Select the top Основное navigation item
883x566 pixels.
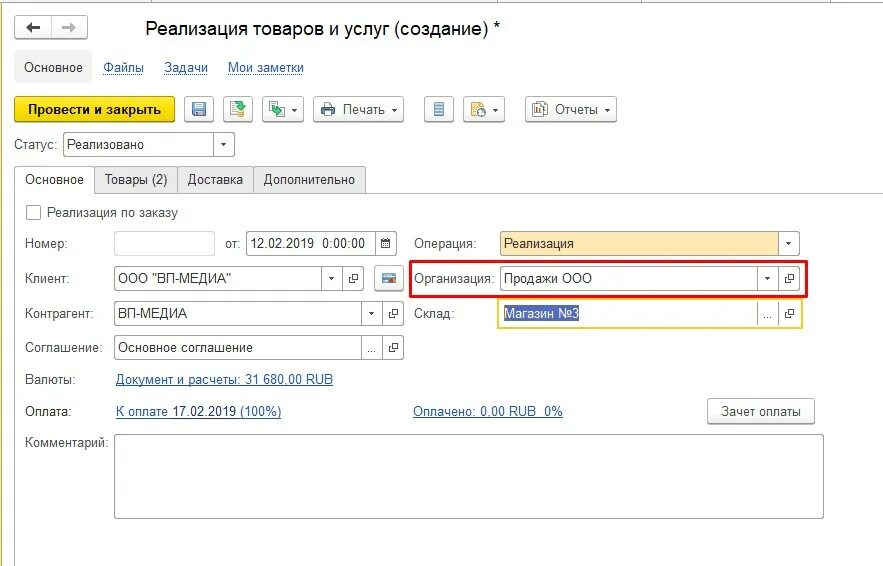click(53, 68)
